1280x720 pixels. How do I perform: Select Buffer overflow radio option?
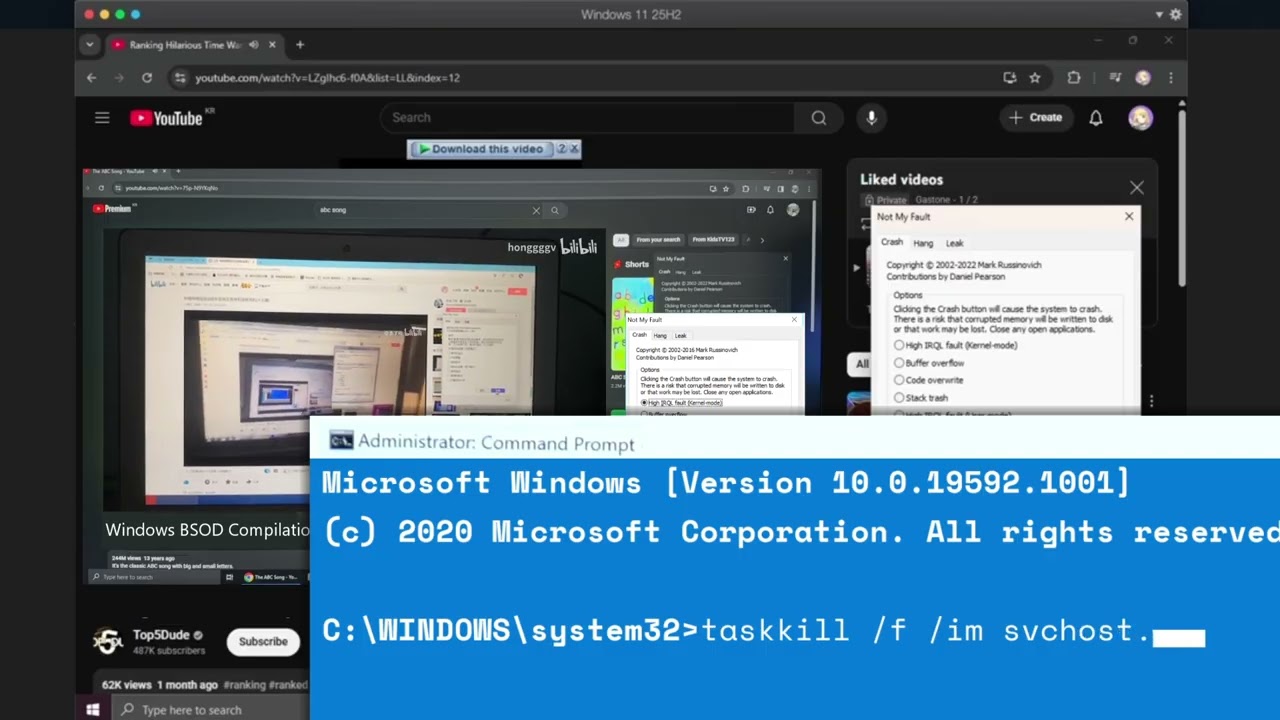click(929, 363)
